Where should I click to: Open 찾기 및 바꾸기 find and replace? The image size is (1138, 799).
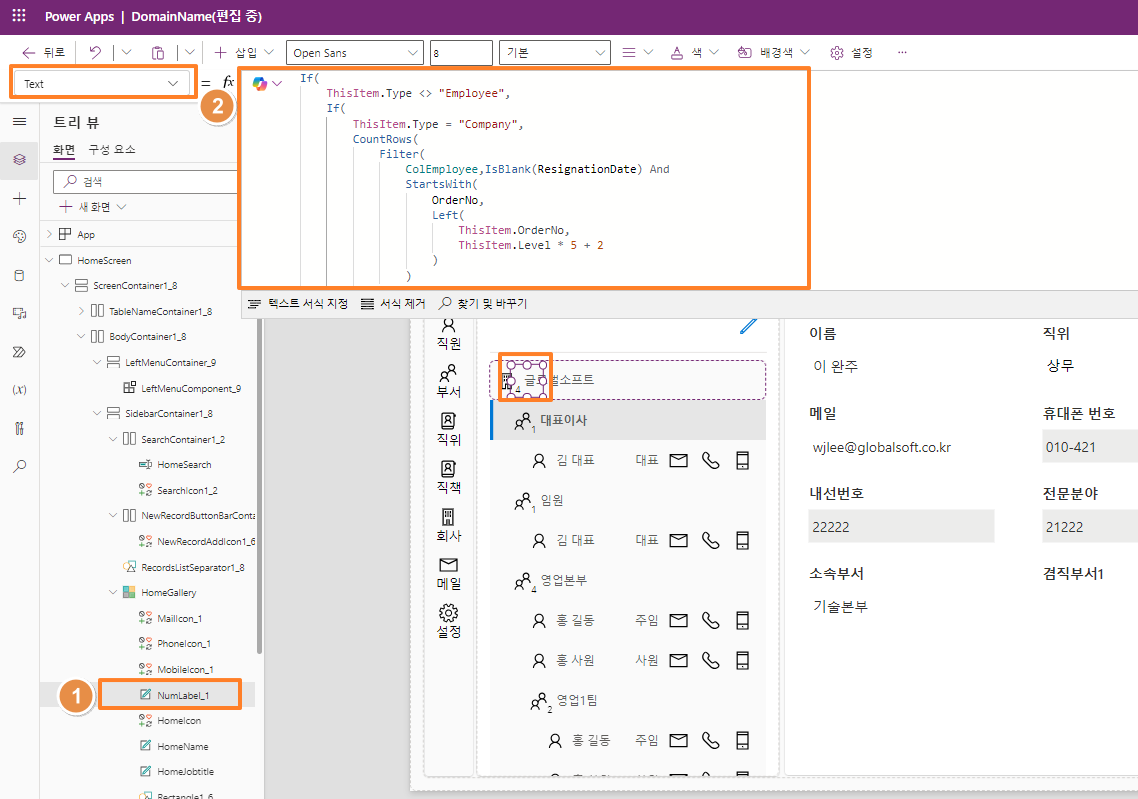click(x=483, y=303)
